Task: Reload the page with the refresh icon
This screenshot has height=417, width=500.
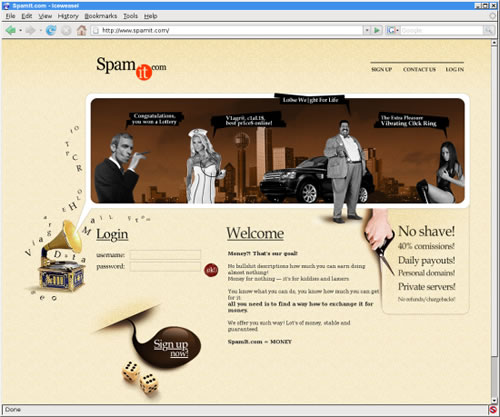Action: [51, 30]
